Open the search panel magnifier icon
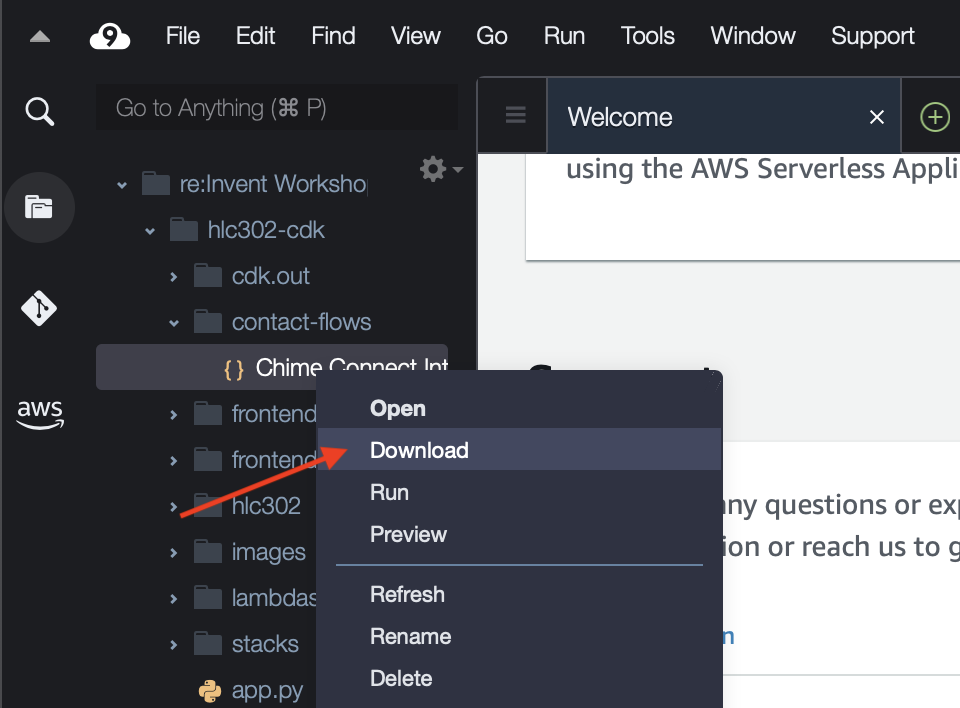Screen dimensions: 960x708 click(40, 111)
